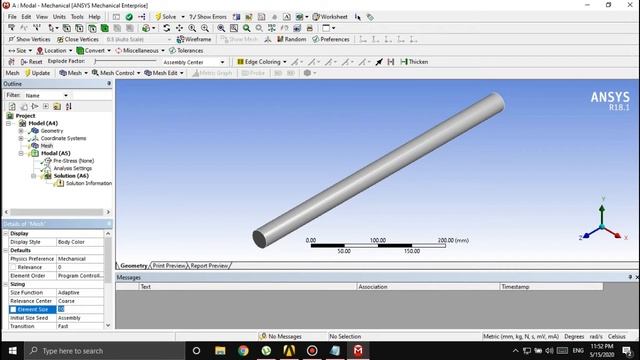Click the ANSYS Mechanical taskbar icon
640x360 pixels.
point(358,351)
